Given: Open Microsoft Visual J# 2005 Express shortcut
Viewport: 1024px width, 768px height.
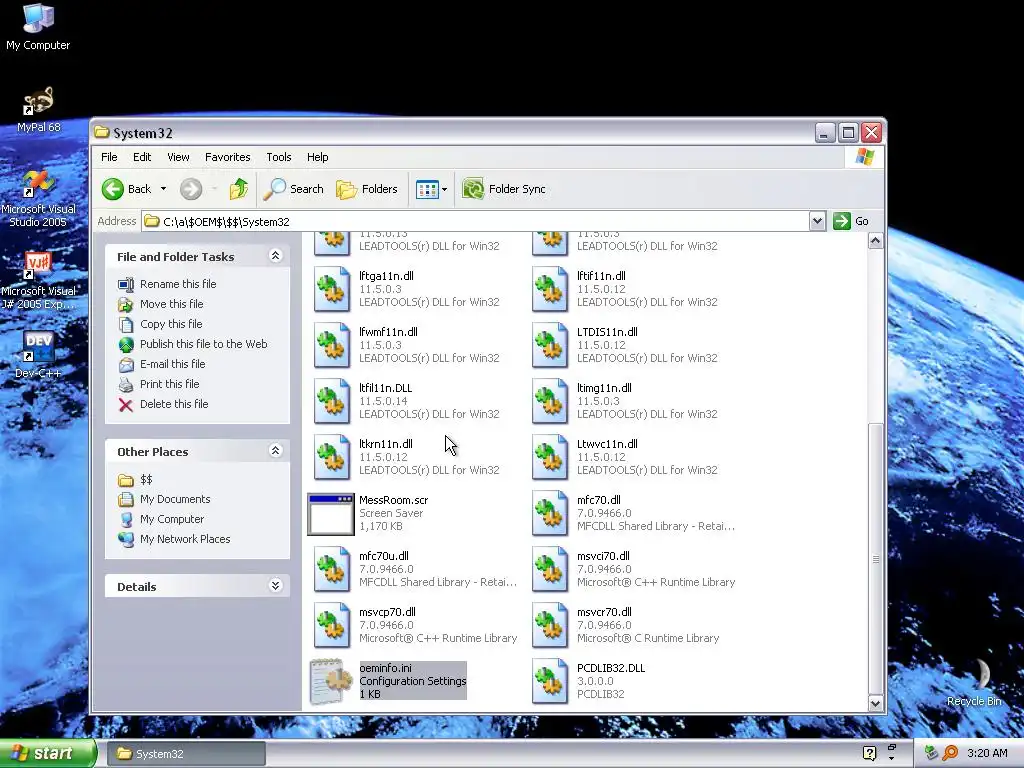Looking at the screenshot, I should pyautogui.click(x=38, y=281).
